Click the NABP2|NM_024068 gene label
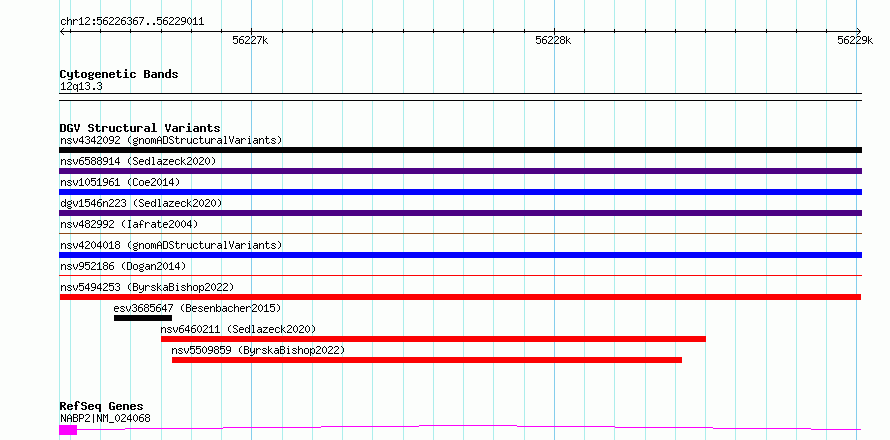 (x=105, y=418)
